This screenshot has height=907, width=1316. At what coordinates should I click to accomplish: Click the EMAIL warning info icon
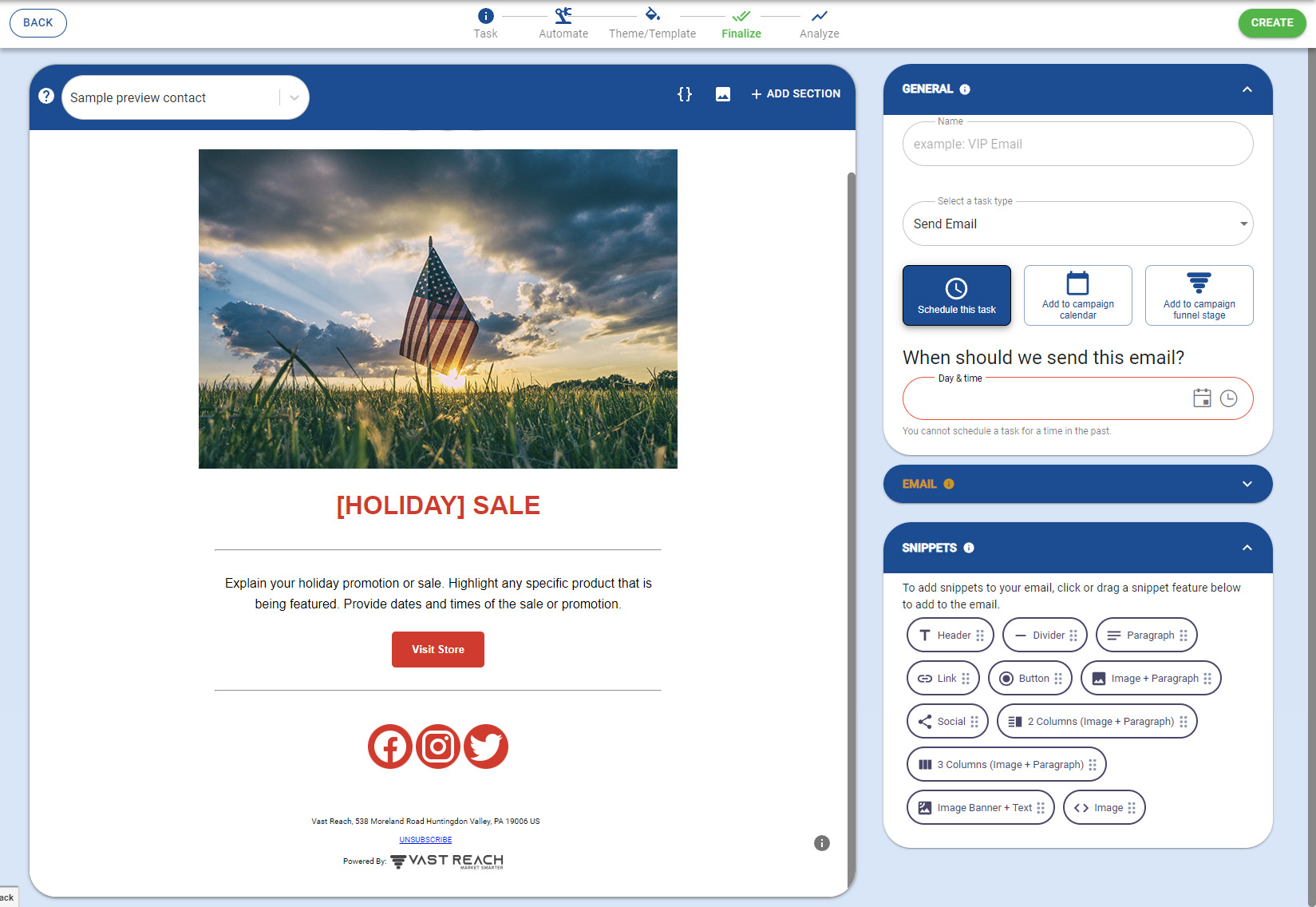pyautogui.click(x=949, y=484)
